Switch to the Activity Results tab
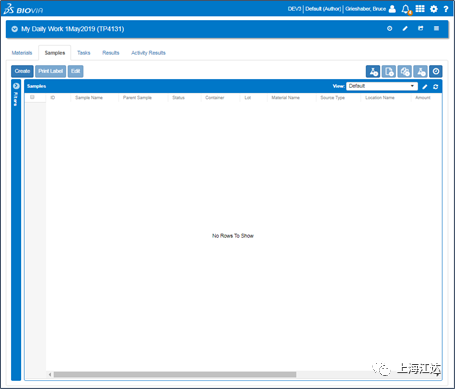 (x=148, y=53)
